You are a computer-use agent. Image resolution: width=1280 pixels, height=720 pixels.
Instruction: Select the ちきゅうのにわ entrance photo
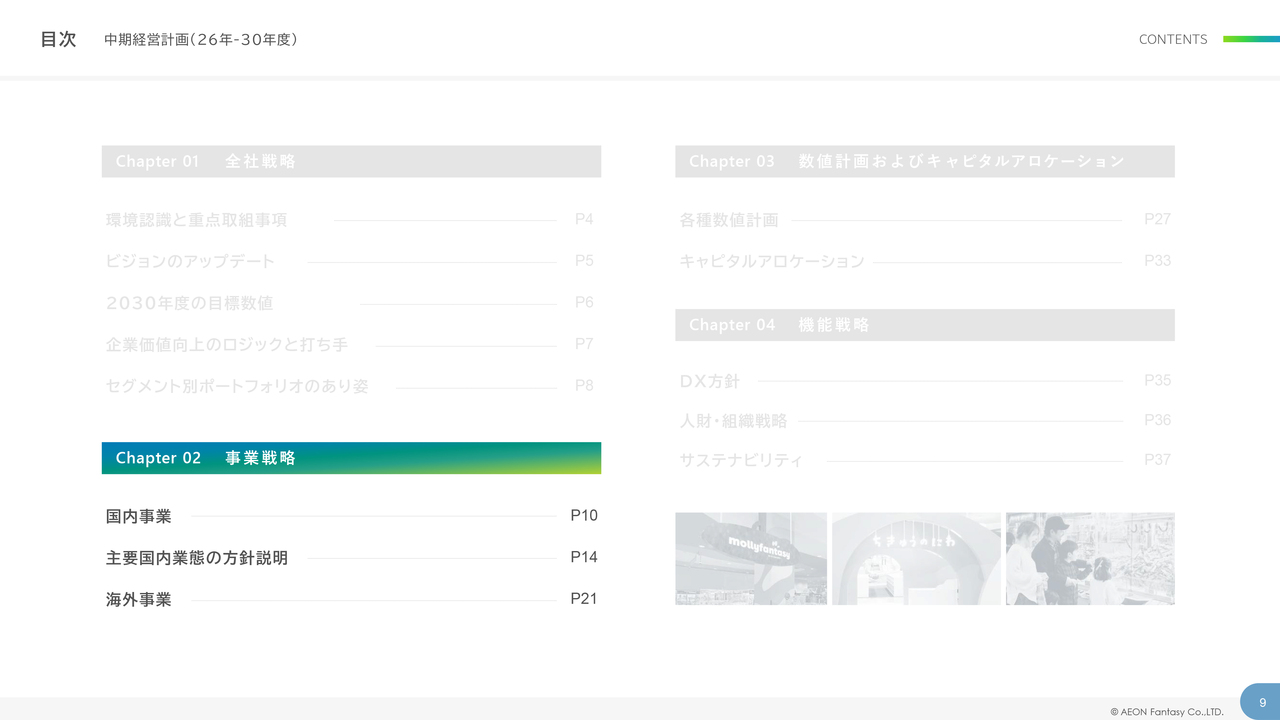(x=916, y=558)
